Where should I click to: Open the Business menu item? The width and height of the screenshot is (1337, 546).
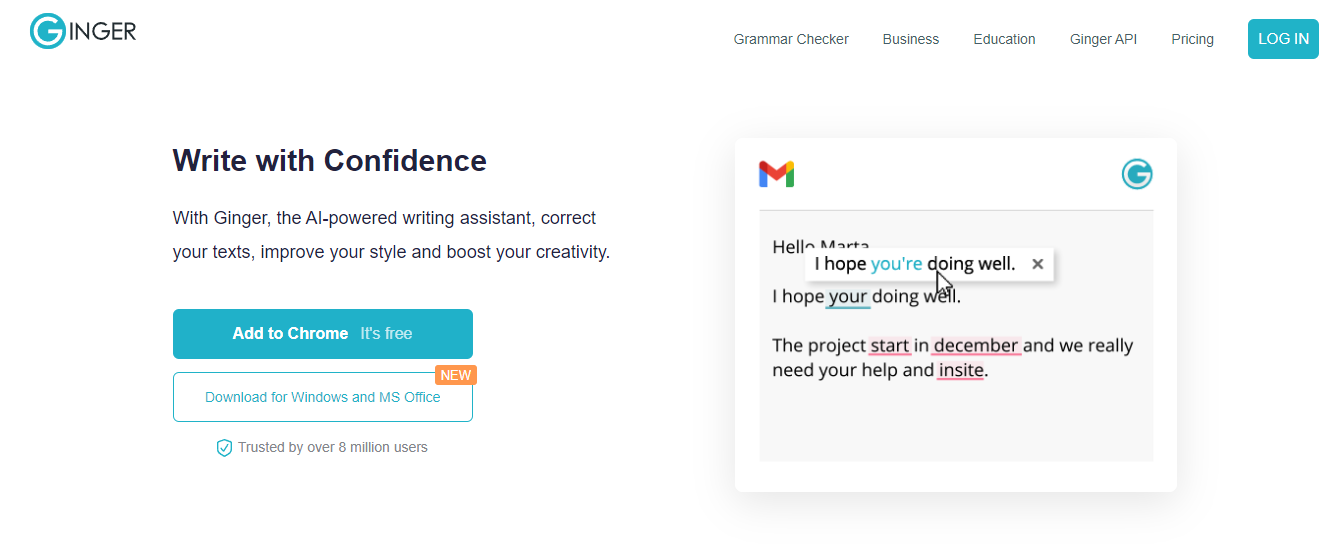click(x=910, y=39)
